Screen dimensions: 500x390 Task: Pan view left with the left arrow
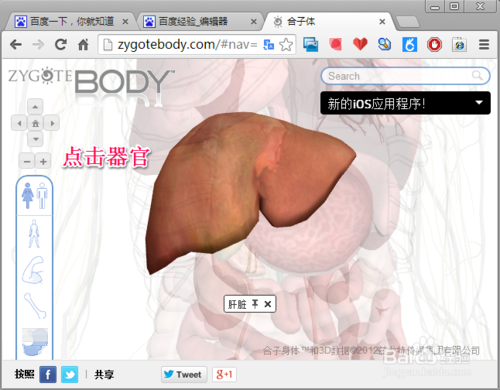19,123
